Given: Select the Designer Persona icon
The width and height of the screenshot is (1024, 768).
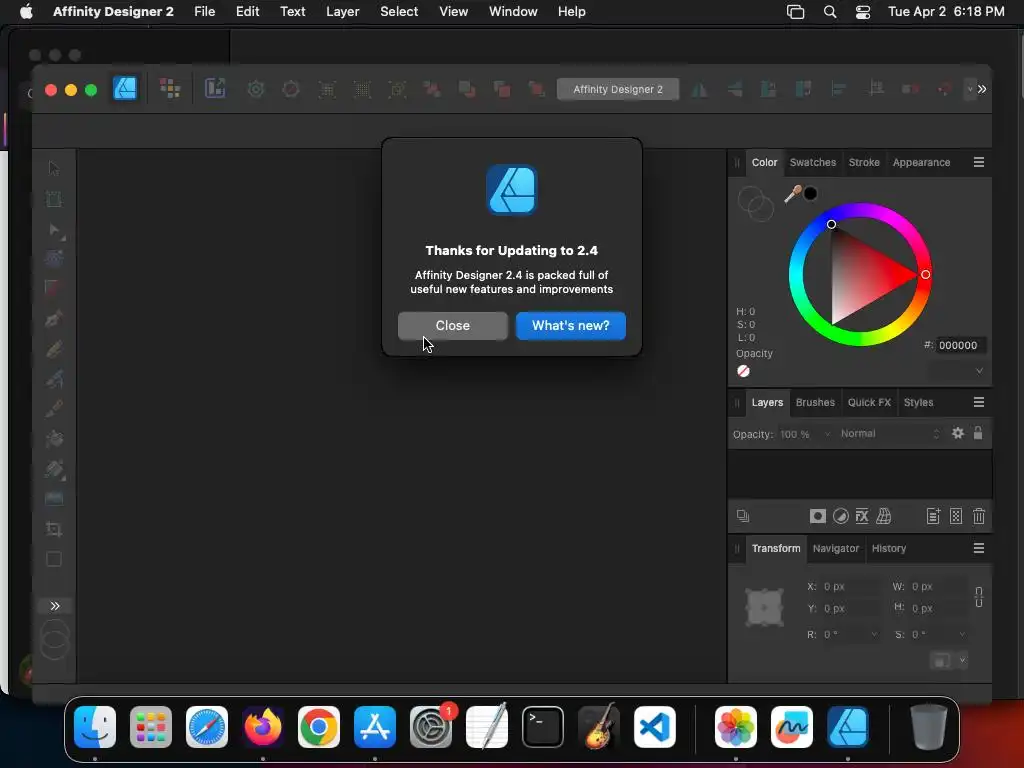Looking at the screenshot, I should (125, 89).
